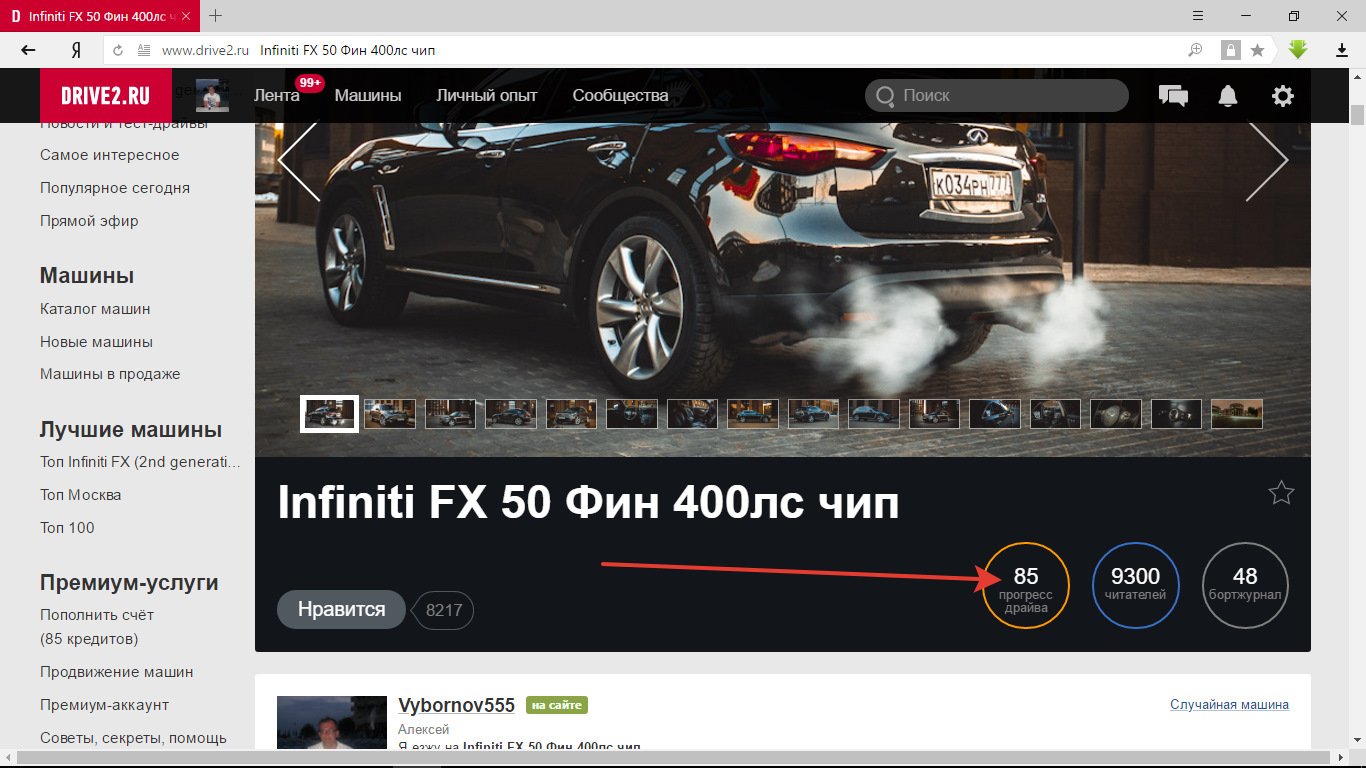Open the Vybornov555 profile link
Viewport: 1366px width, 768px height.
coord(456,705)
